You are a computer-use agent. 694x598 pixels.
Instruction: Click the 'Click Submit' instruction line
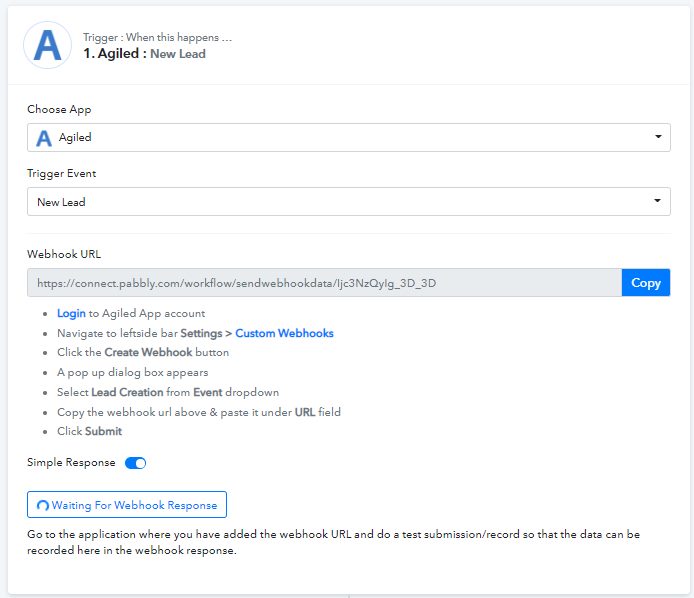(89, 431)
